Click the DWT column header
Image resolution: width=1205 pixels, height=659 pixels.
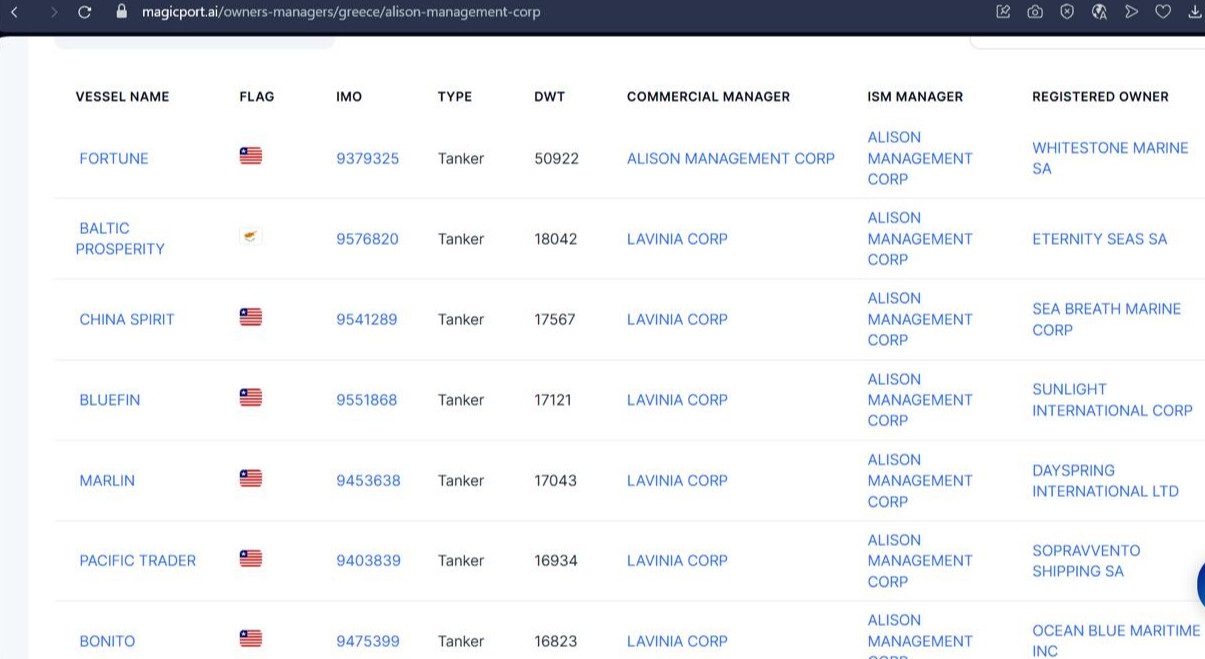550,97
